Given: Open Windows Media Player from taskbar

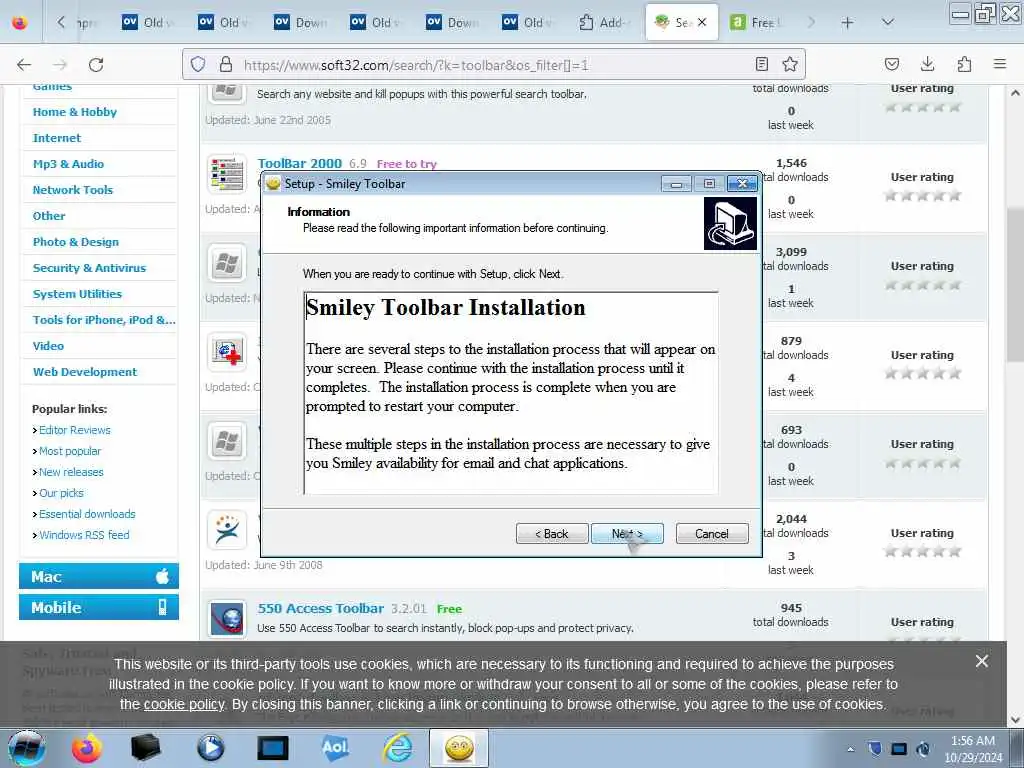Looking at the screenshot, I should click(x=210, y=748).
